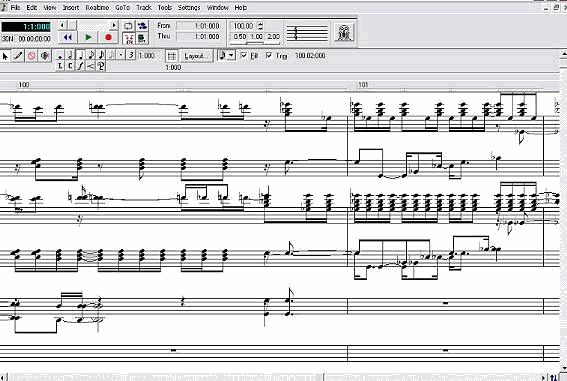Toggle the Trim checkbox
Screen dimensions: 567x381
(x=269, y=55)
